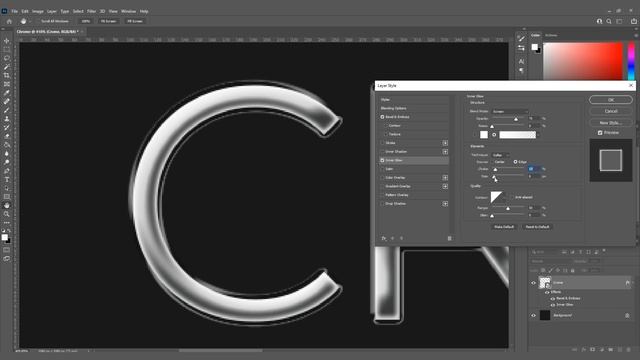Add another Drop Shadow with plus button

(445, 204)
